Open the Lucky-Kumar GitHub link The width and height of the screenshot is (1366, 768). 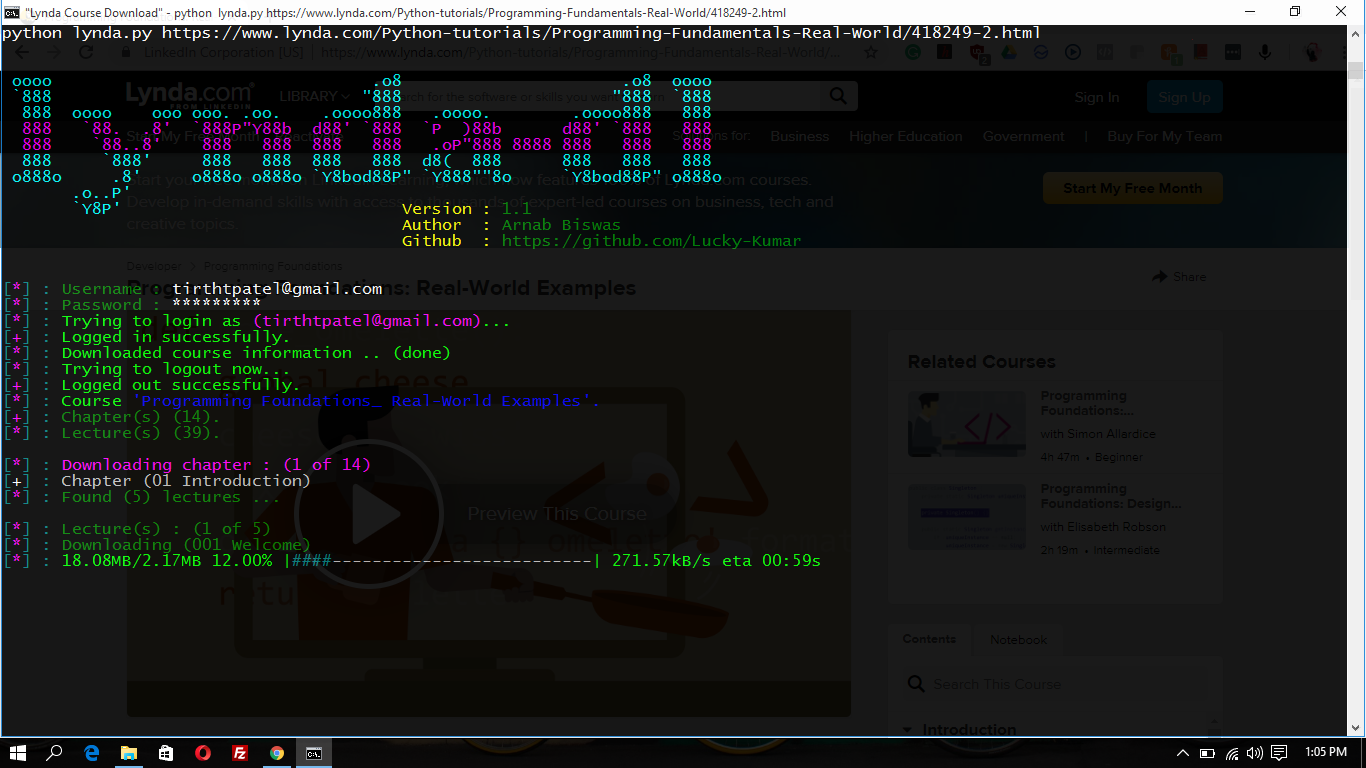[651, 240]
